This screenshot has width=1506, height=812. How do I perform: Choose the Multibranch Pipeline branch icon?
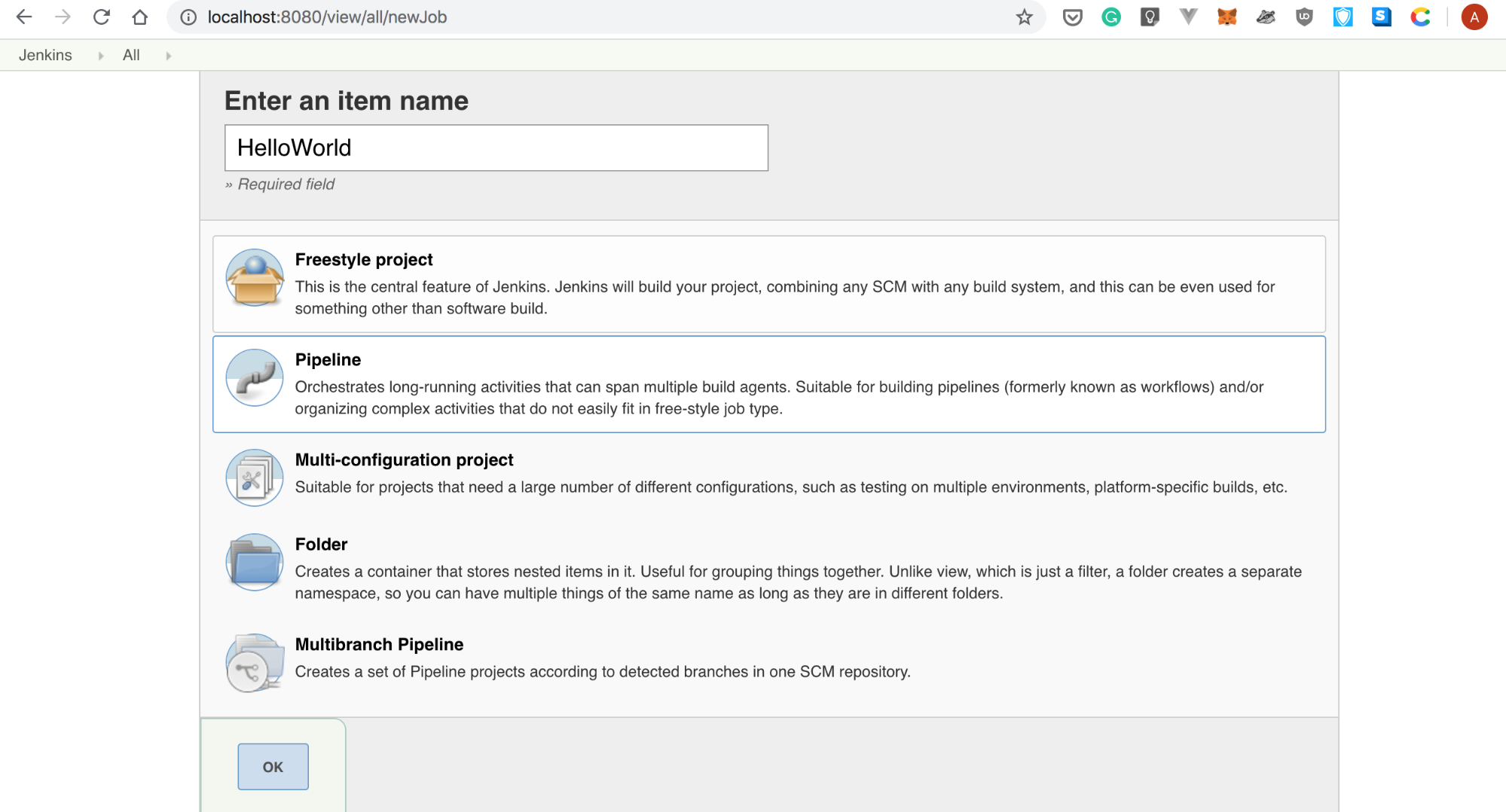click(x=255, y=662)
